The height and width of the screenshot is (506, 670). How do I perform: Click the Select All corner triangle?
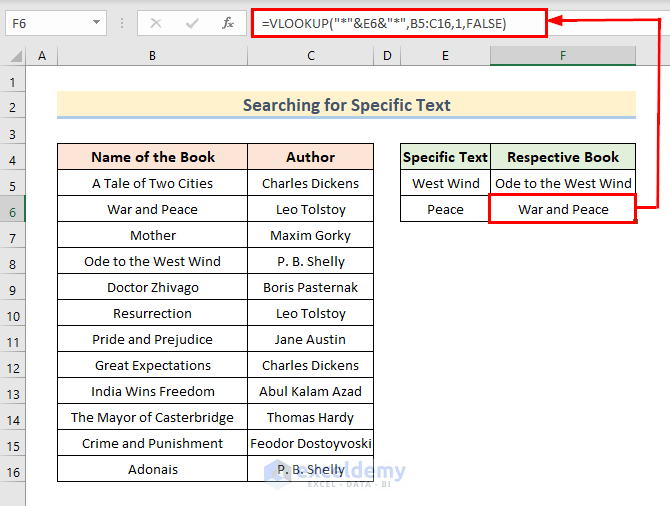pyautogui.click(x=16, y=56)
